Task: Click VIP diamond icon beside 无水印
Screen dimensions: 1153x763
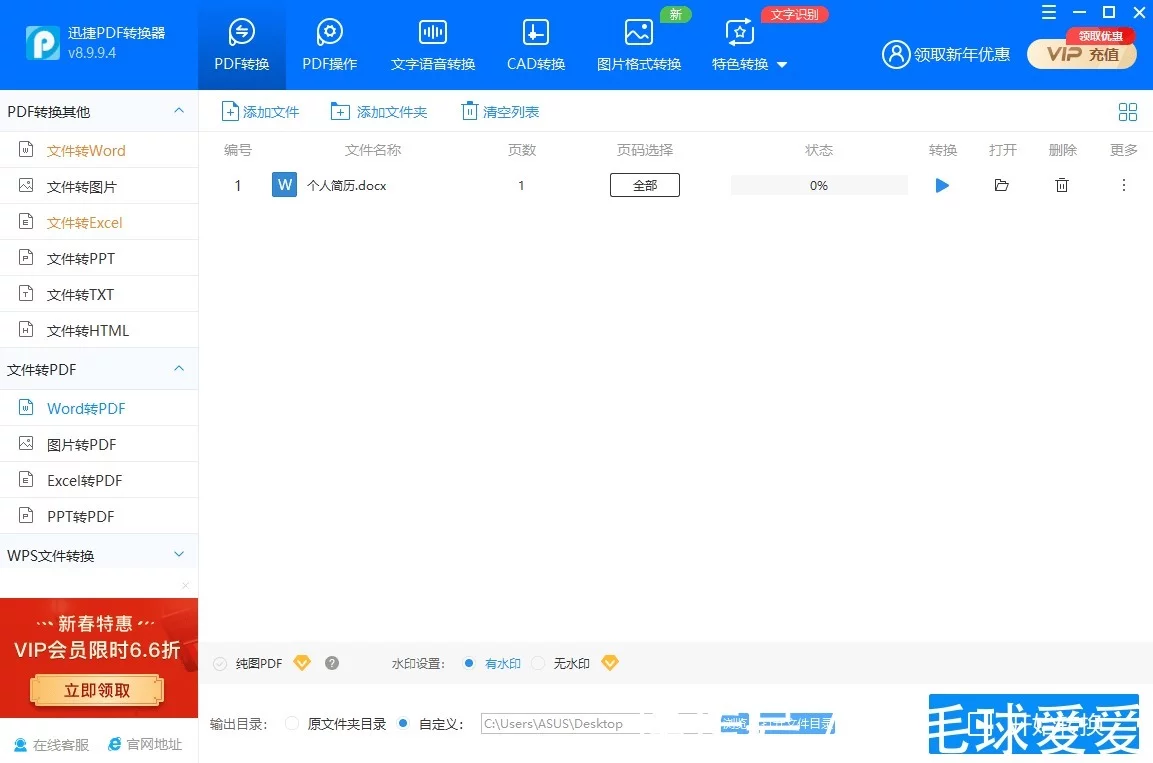Action: tap(610, 663)
